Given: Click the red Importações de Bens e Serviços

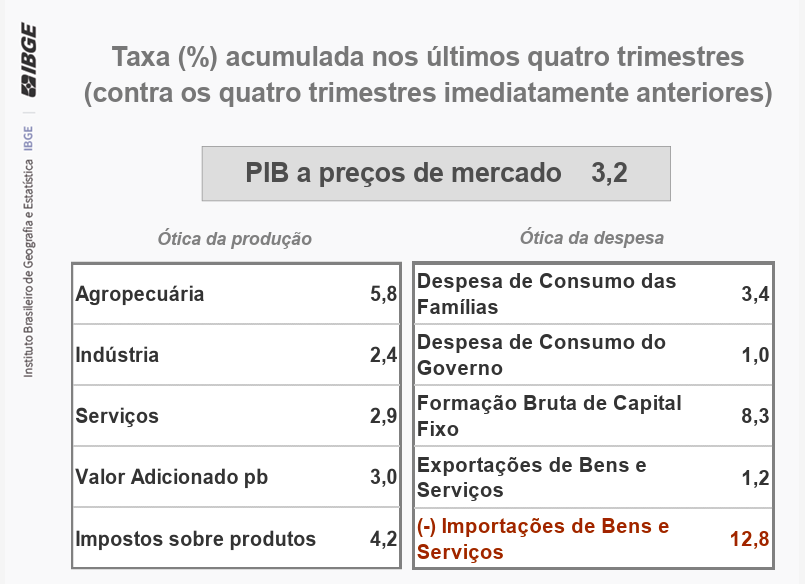Looking at the screenshot, I should pyautogui.click(x=543, y=538).
